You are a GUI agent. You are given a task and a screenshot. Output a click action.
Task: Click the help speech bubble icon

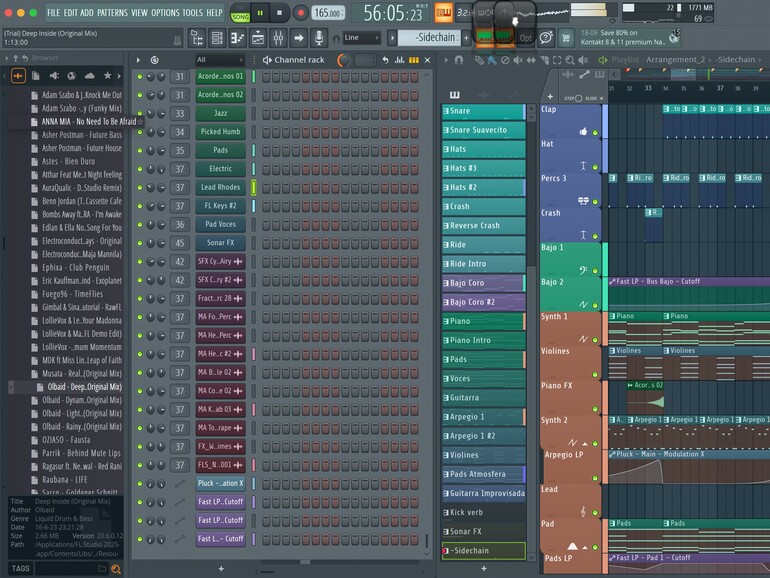(x=546, y=38)
